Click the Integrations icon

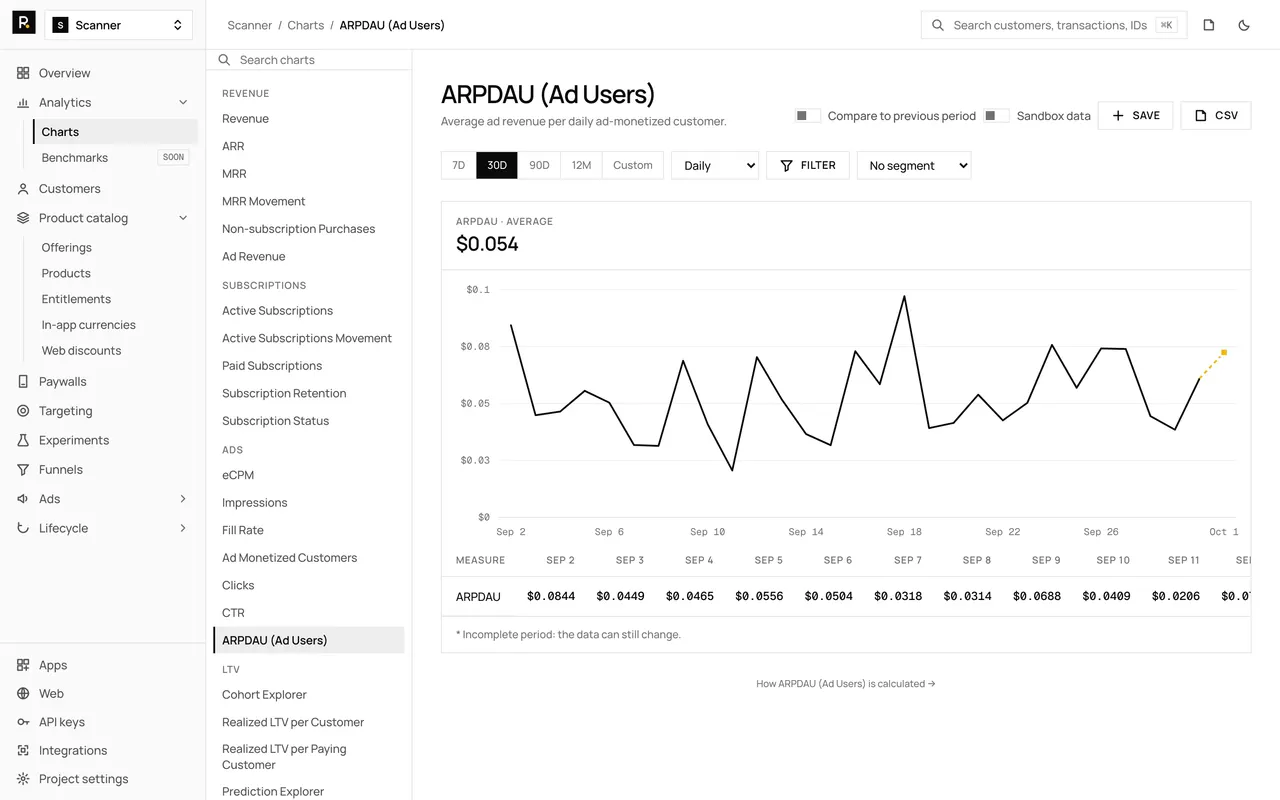[x=23, y=750]
